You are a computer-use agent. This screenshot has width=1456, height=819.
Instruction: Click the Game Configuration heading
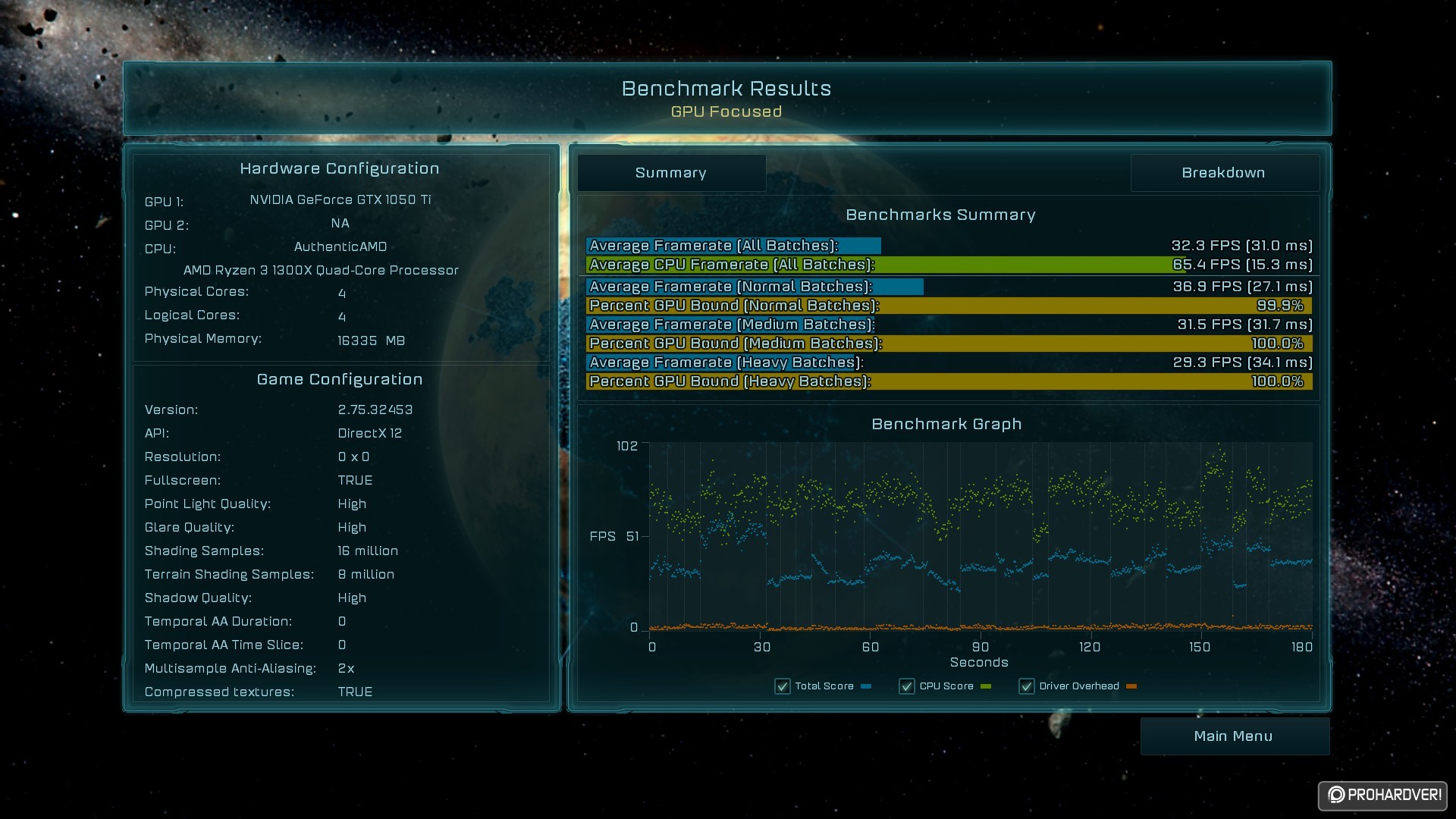pyautogui.click(x=340, y=380)
